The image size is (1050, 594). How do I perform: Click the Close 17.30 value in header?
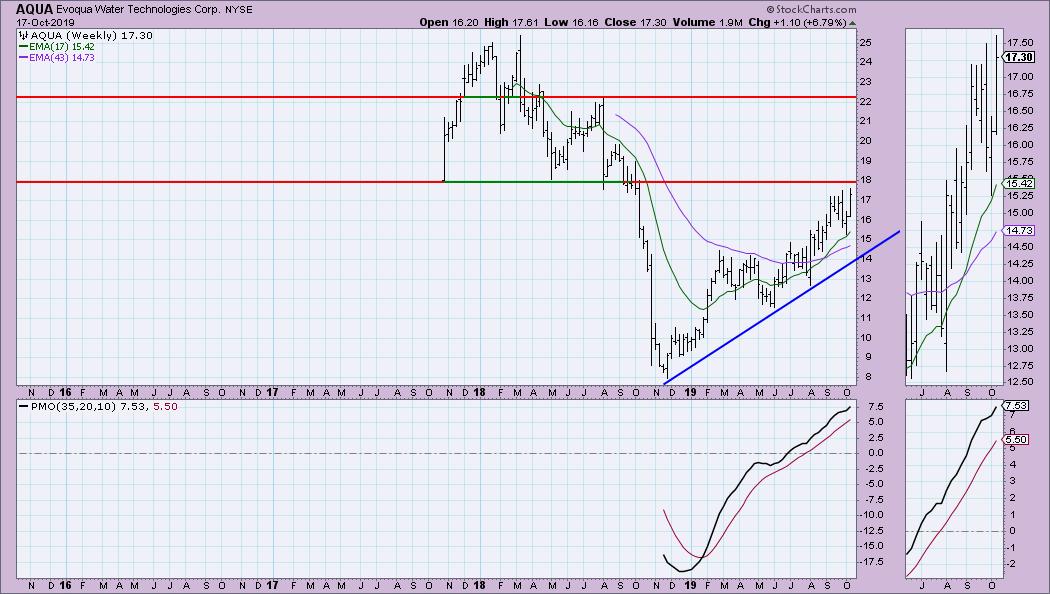point(635,22)
